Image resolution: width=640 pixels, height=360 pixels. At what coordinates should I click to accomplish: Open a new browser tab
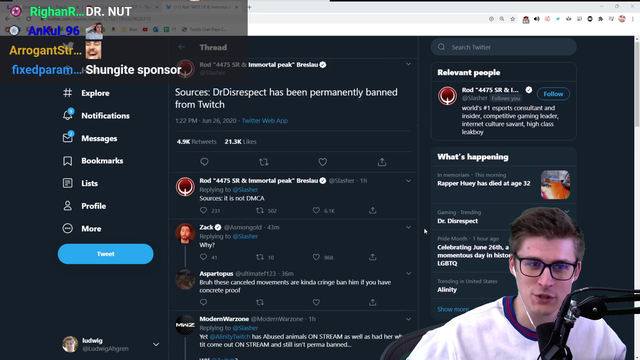coord(249,7)
